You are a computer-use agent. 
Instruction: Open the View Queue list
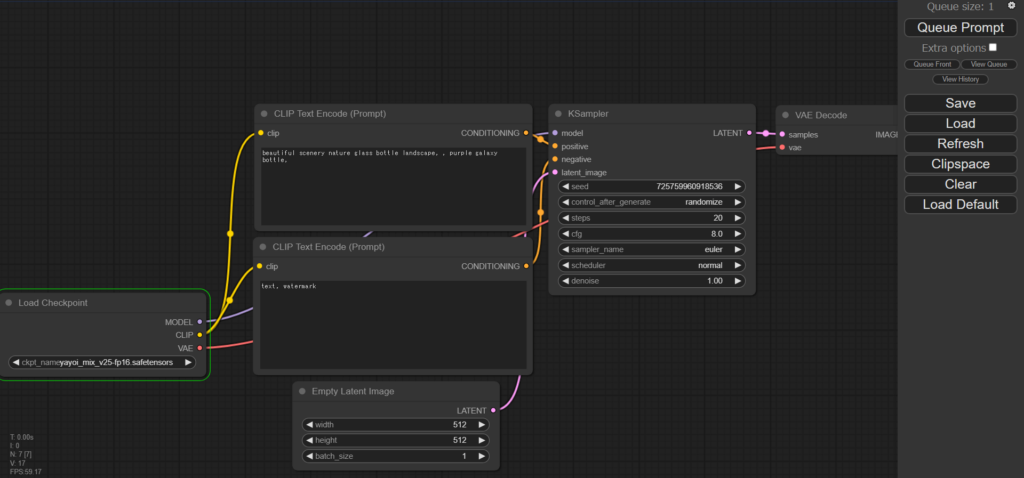point(988,64)
